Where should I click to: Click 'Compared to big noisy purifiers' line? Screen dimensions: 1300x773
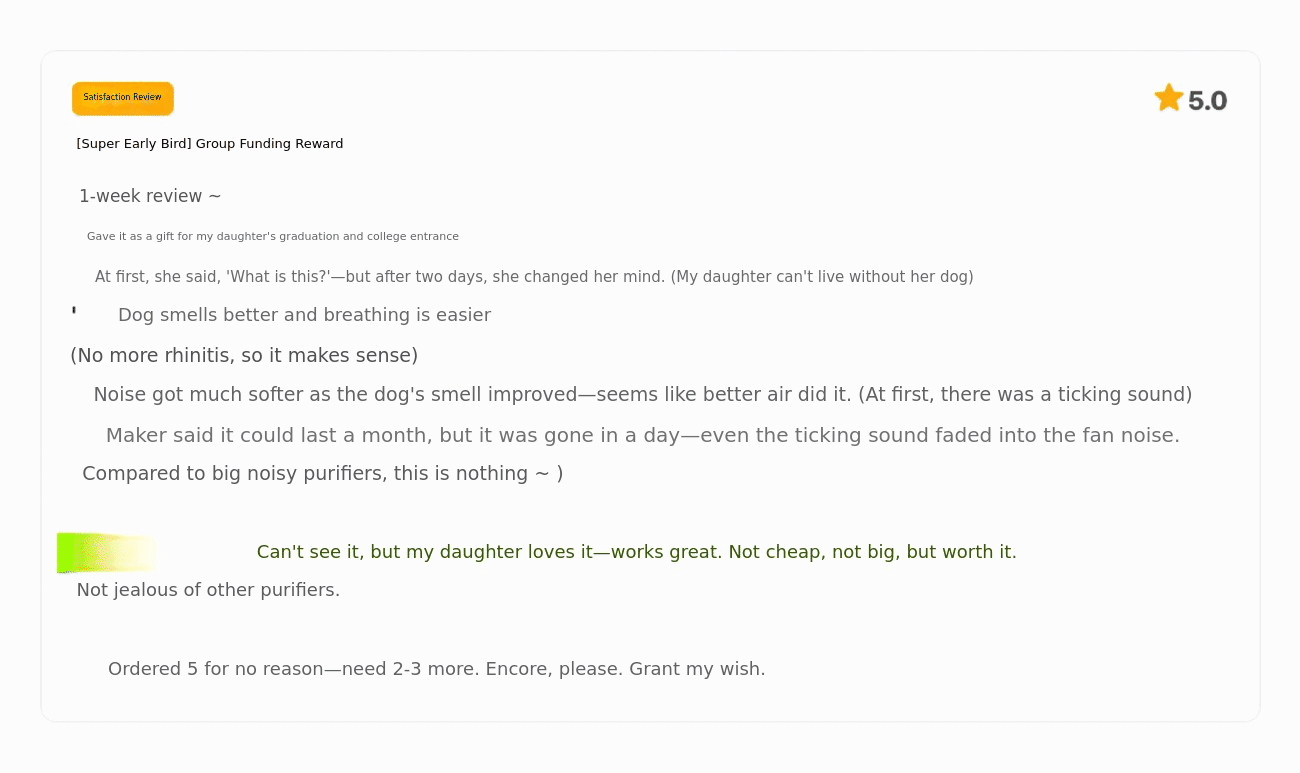point(322,474)
